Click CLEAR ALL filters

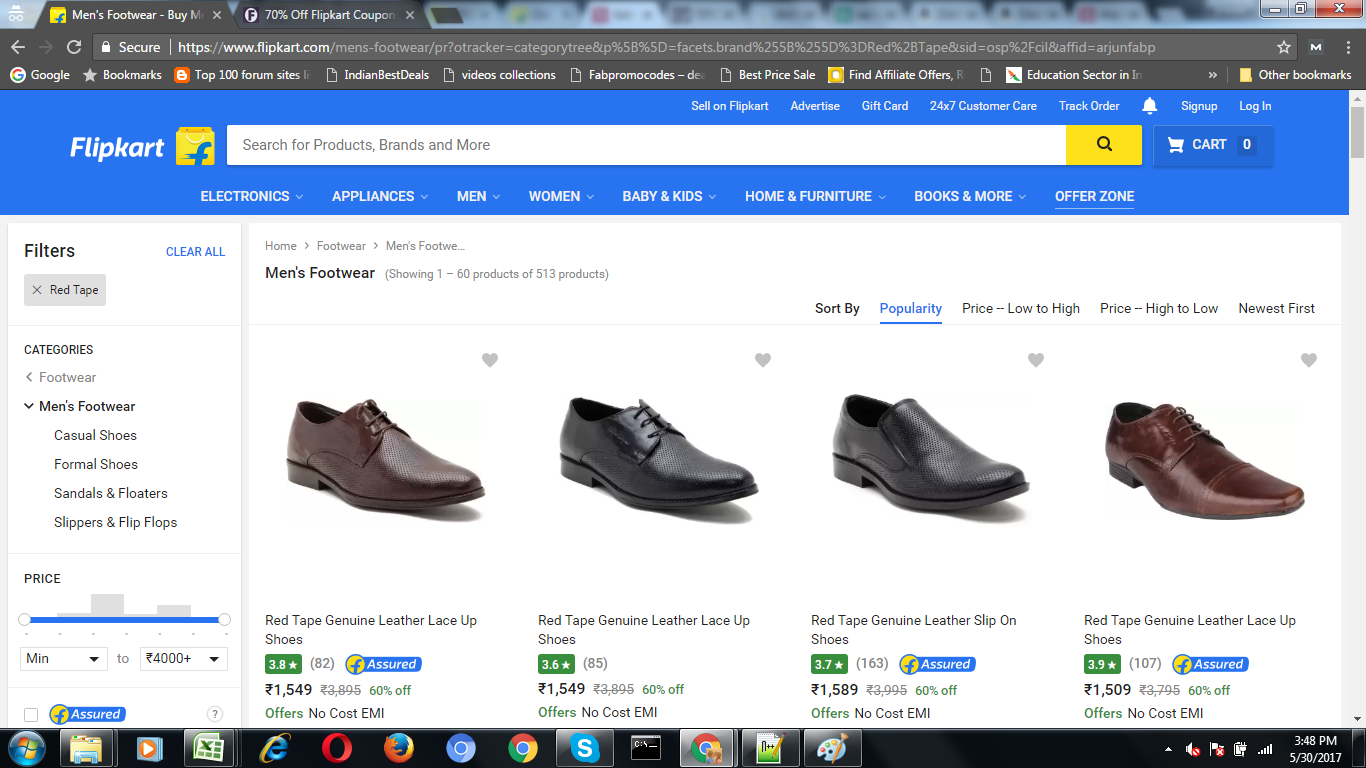[x=195, y=252]
